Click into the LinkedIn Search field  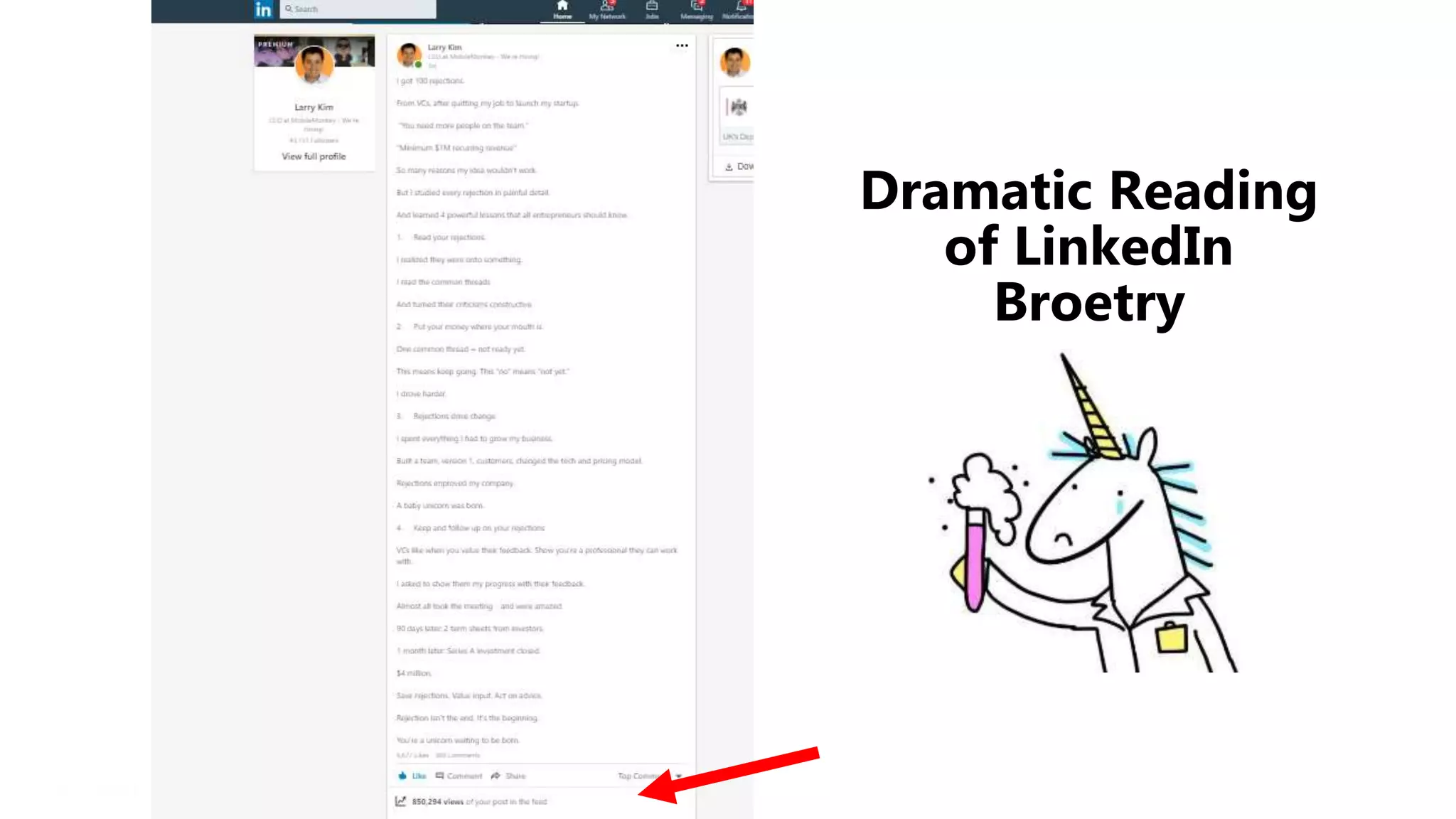(358, 9)
